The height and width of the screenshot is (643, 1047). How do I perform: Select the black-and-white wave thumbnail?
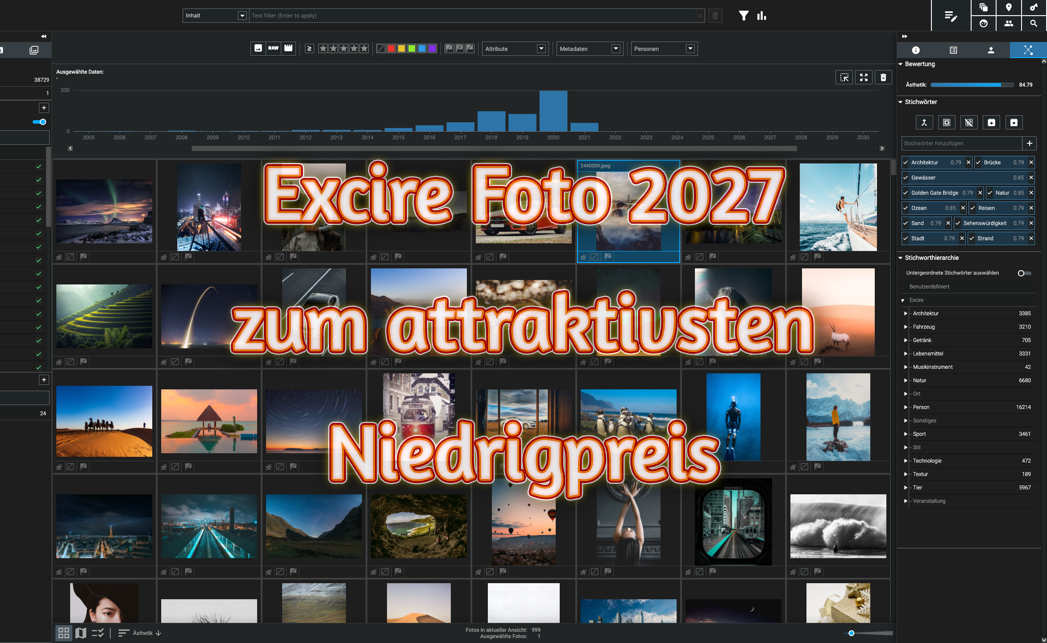[838, 526]
